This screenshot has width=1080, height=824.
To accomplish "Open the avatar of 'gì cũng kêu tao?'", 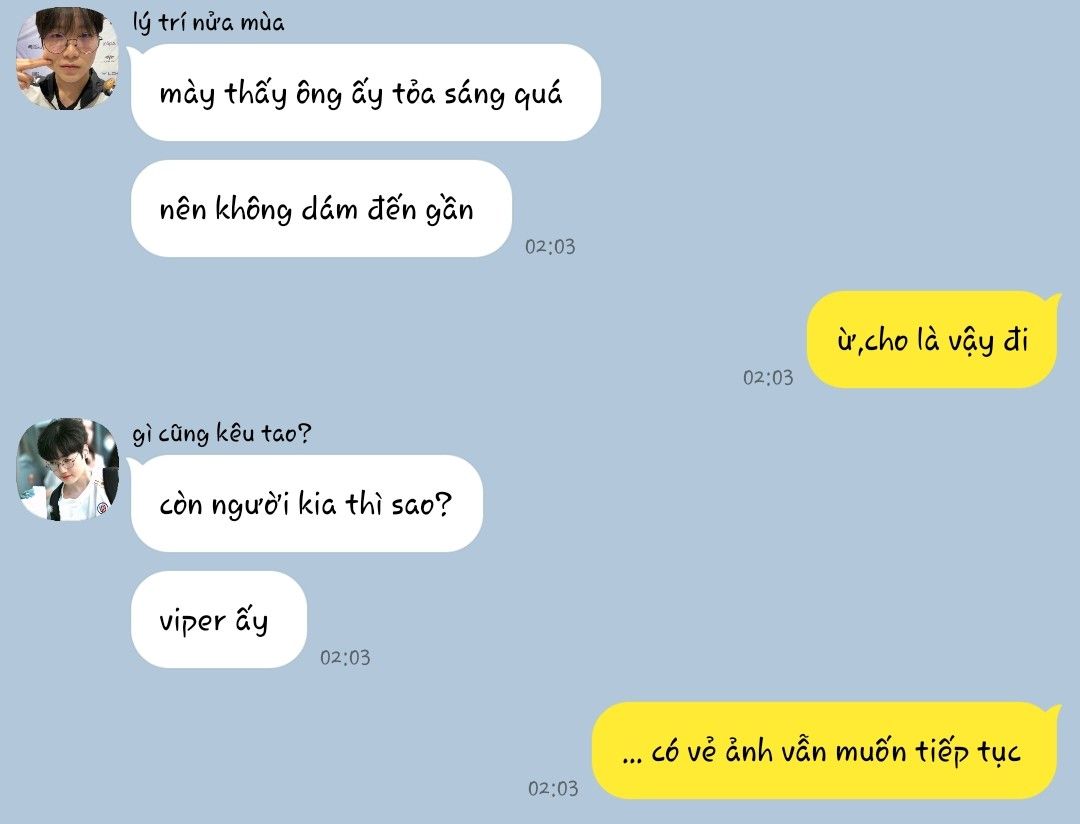I will tap(67, 469).
